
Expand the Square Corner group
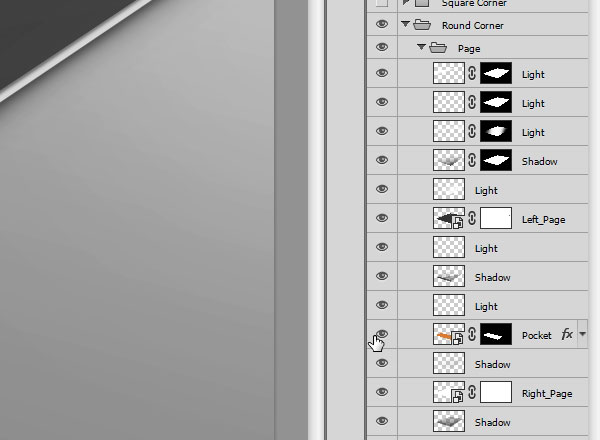pyautogui.click(x=405, y=2)
